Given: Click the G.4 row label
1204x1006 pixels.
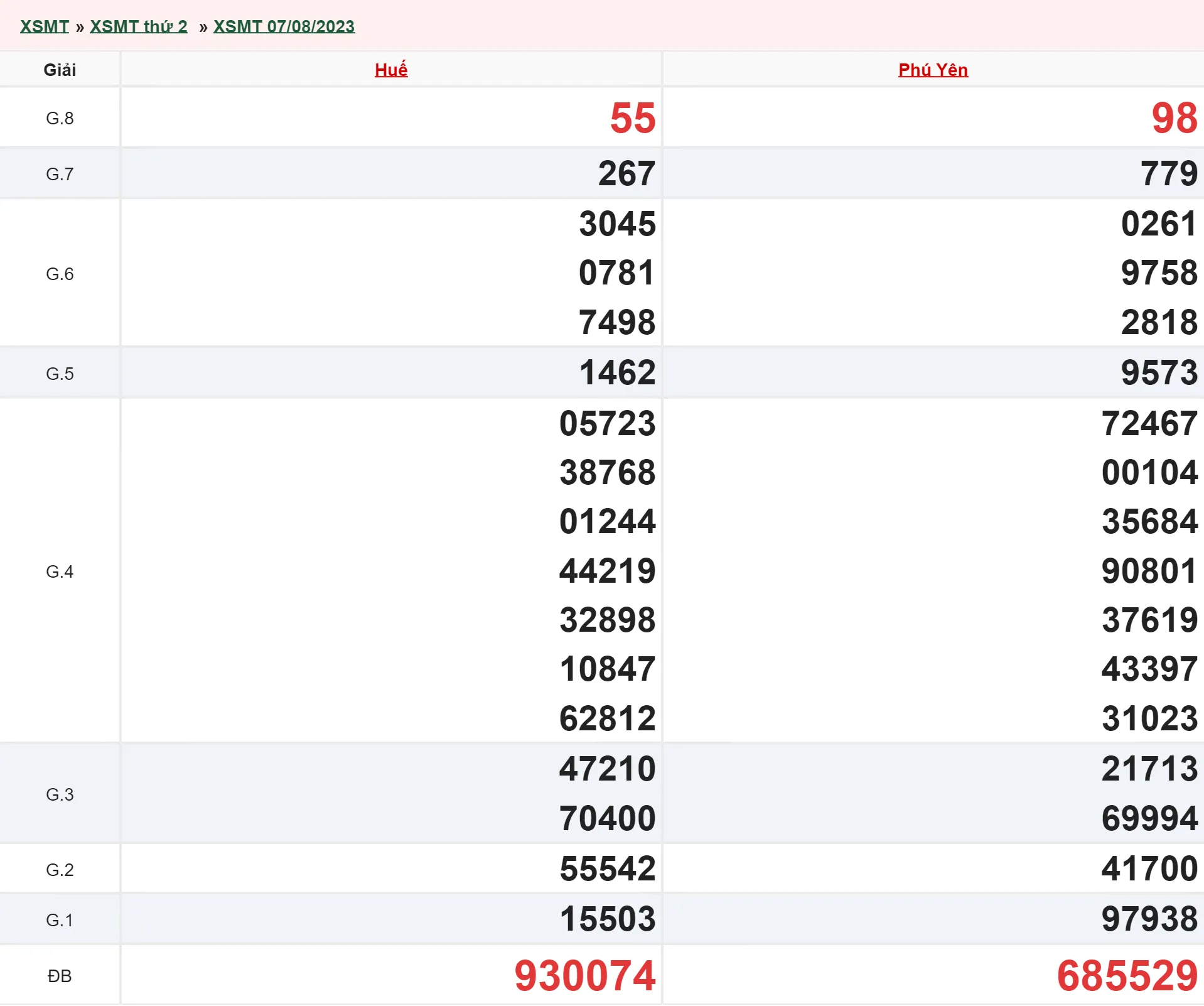Looking at the screenshot, I should (x=60, y=571).
